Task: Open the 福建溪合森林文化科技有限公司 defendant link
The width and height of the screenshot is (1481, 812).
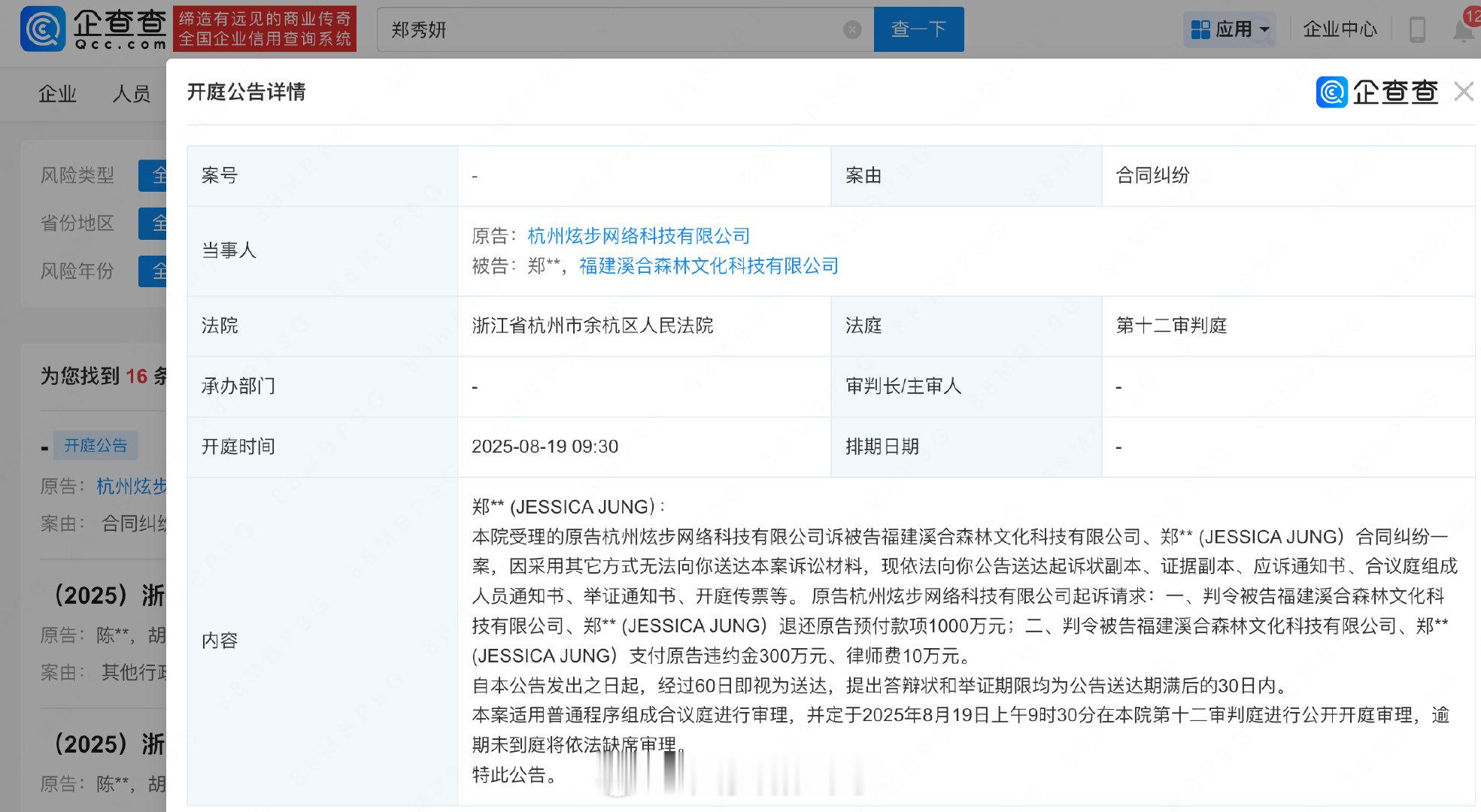Action: 708,265
